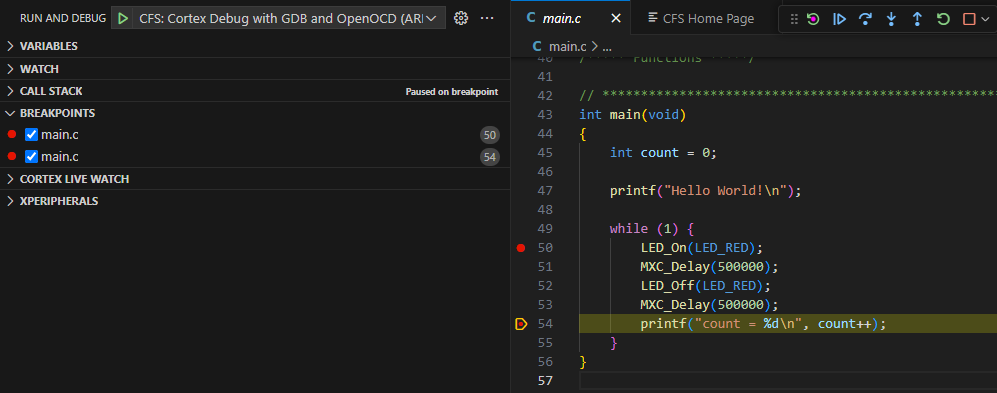This screenshot has width=997, height=393.
Task: Step over the current line
Action: [x=865, y=19]
